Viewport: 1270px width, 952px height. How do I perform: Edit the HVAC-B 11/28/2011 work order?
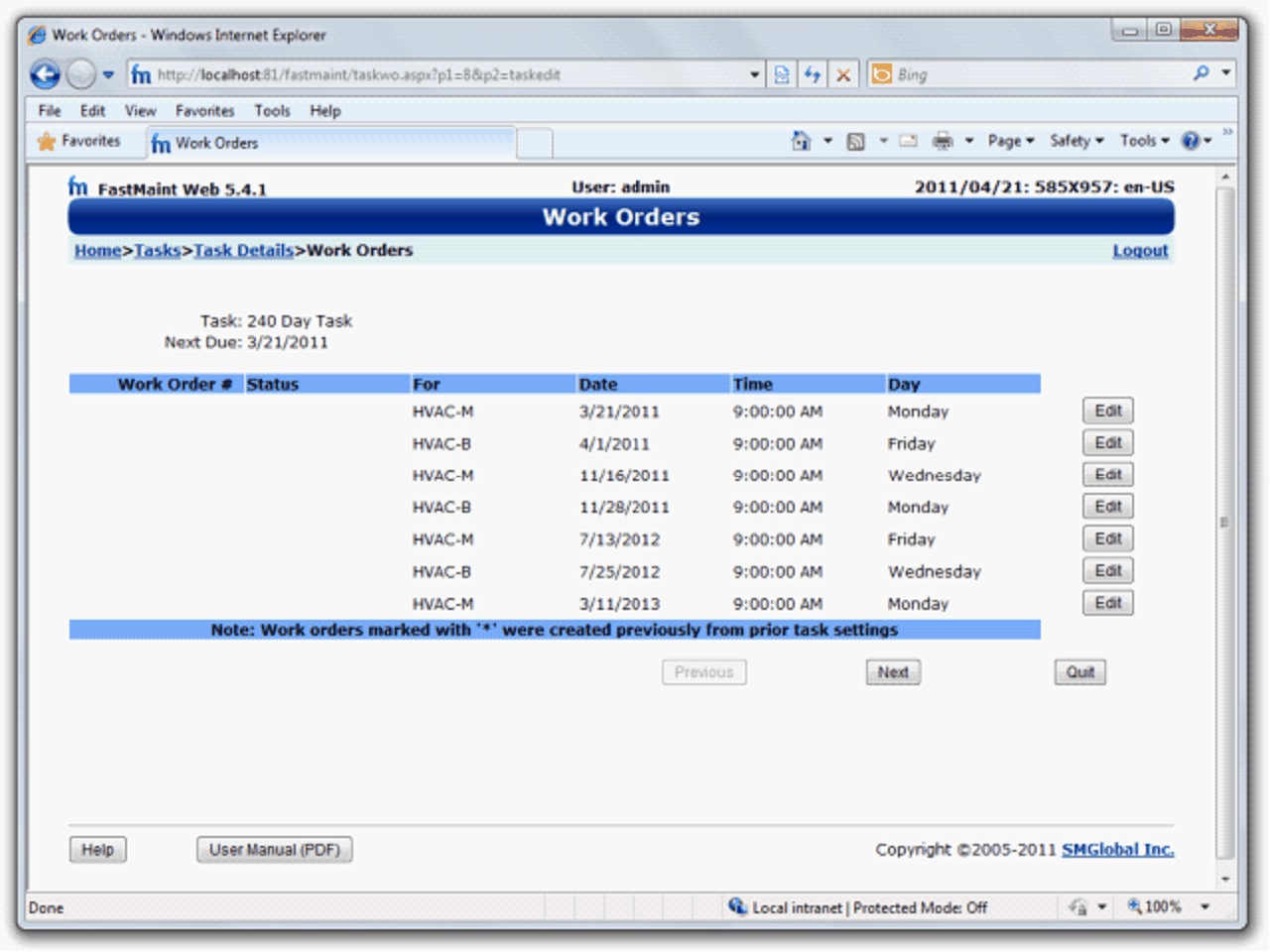click(x=1108, y=506)
